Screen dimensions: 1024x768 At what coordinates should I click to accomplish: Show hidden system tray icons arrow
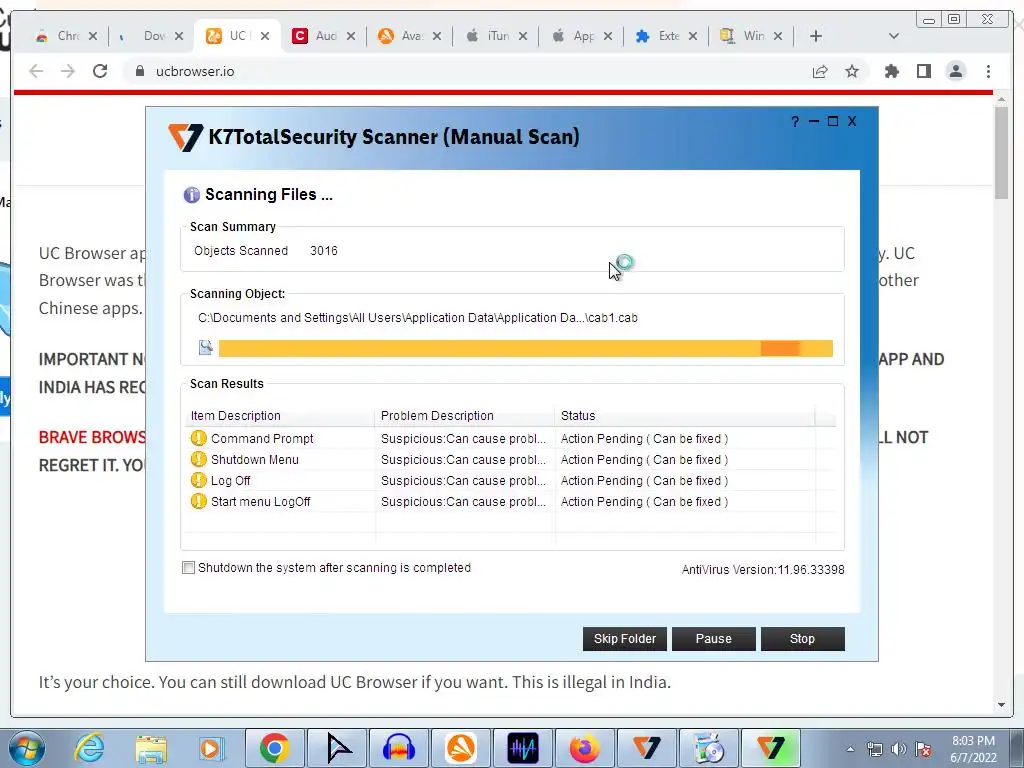pos(850,749)
